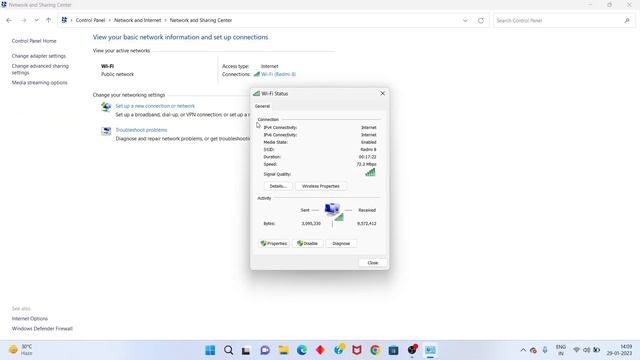This screenshot has width=640, height=360.
Task: Go back using the Back arrow
Action: (9, 20)
